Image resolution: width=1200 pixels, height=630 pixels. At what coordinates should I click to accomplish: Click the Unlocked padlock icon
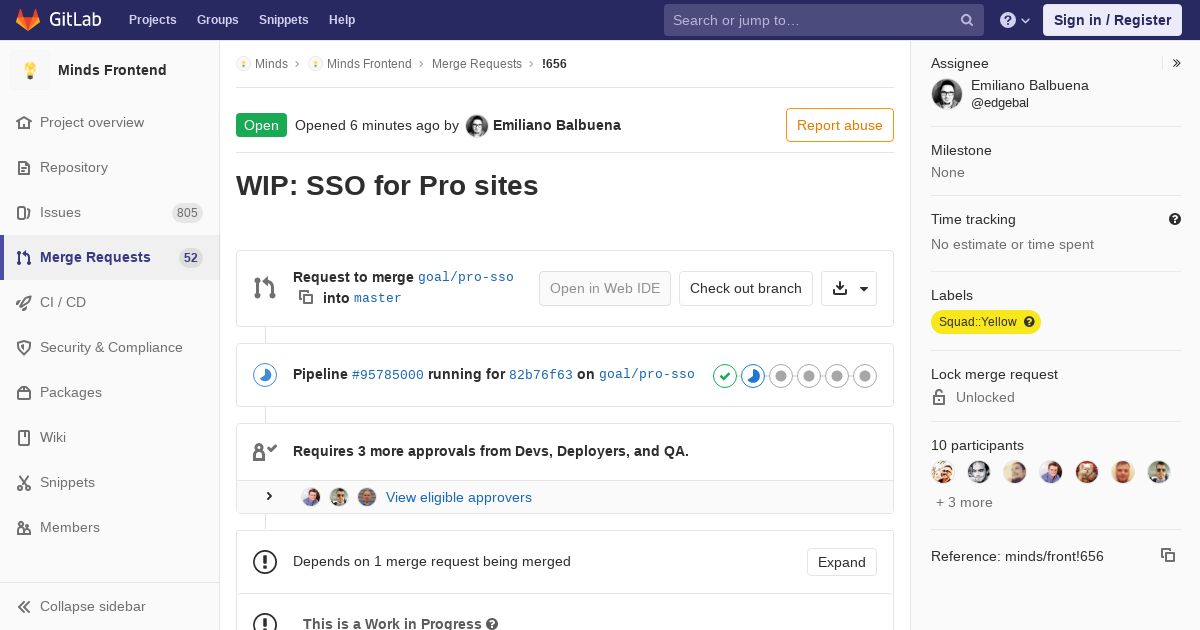pos(939,397)
